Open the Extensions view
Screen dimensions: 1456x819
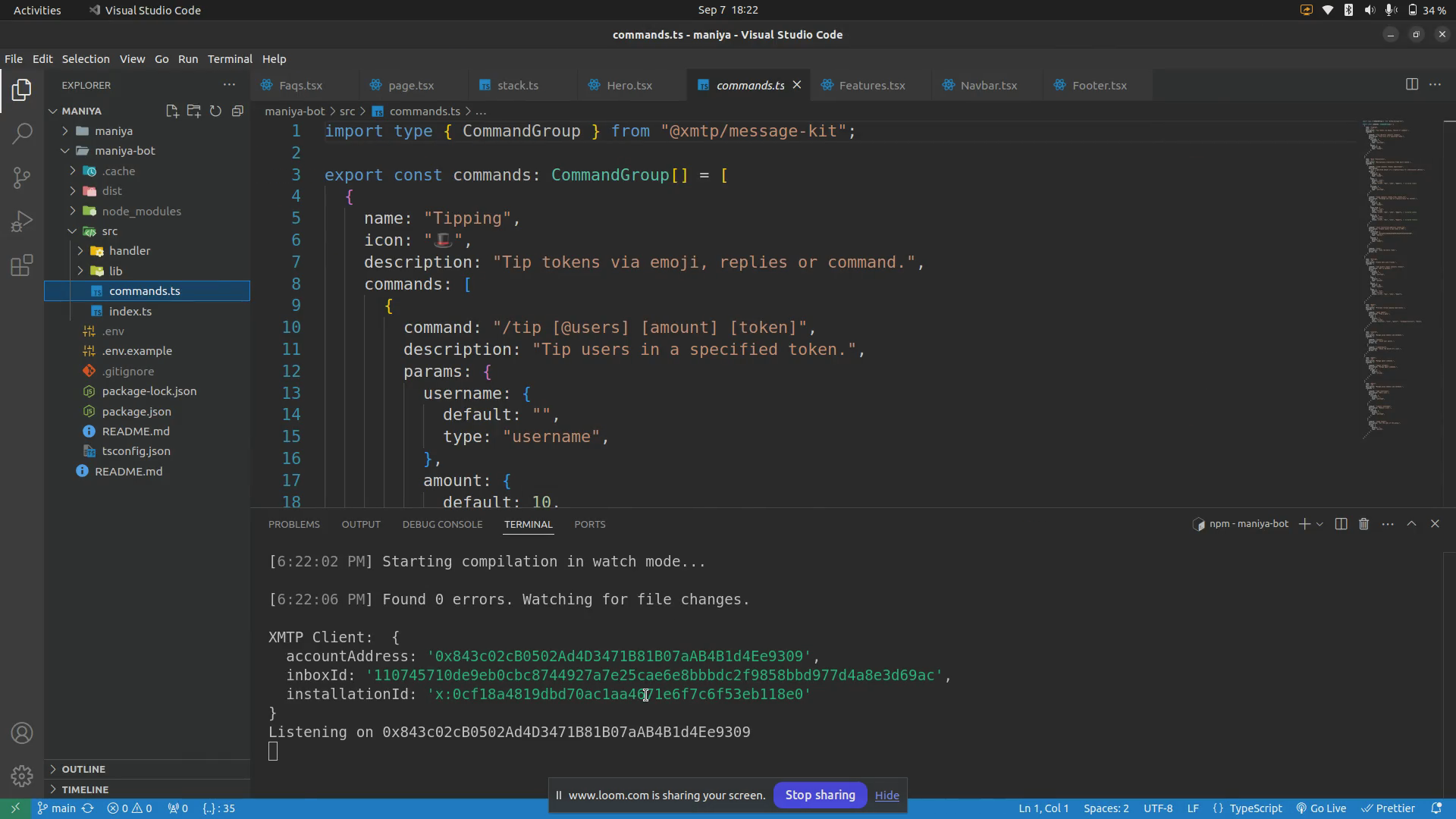click(22, 265)
